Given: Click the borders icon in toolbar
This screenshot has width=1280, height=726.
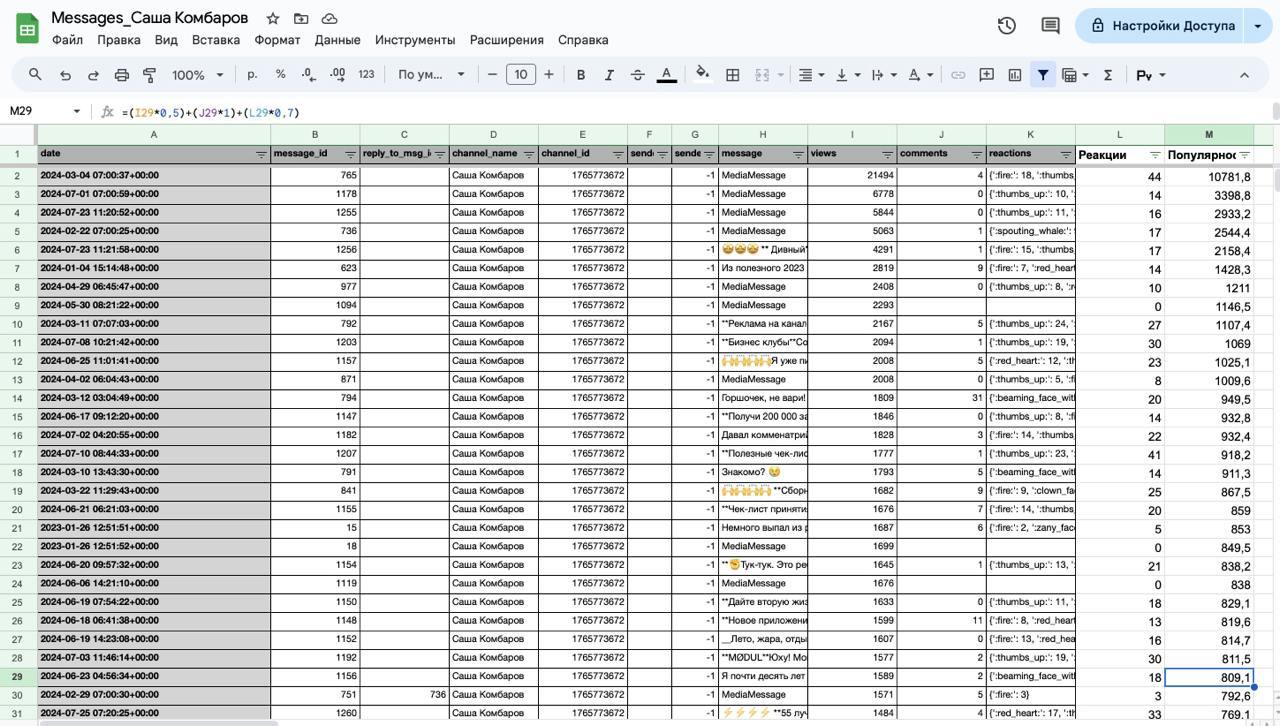Looking at the screenshot, I should pos(732,75).
